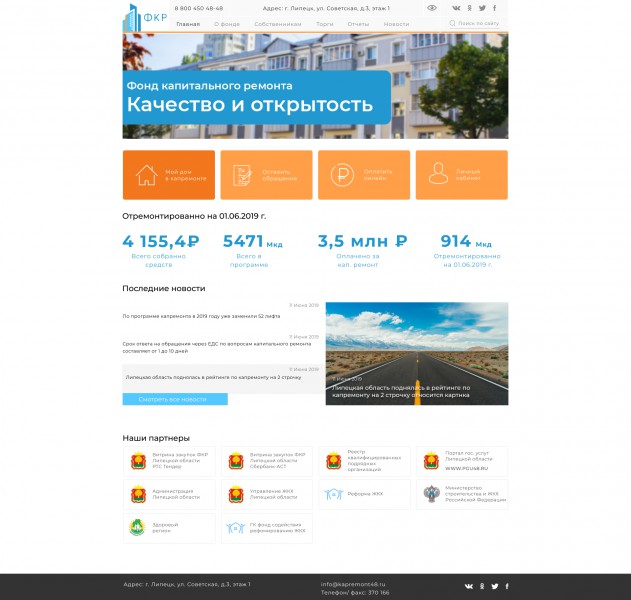Open ГК фонд содействия реформированию ЖКХ card
This screenshot has height=600, width=631.
267,528
